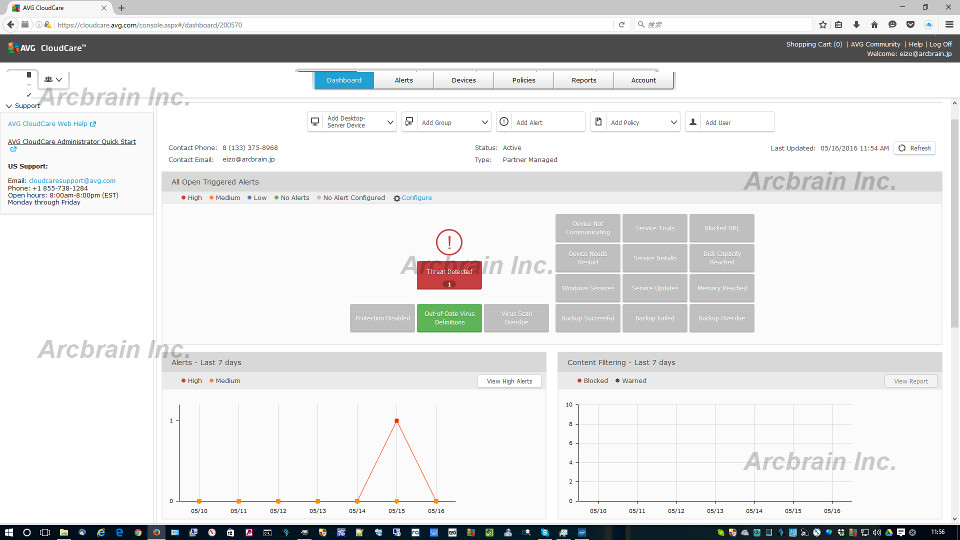Click View High Alerts button
The image size is (960, 540).
509,381
